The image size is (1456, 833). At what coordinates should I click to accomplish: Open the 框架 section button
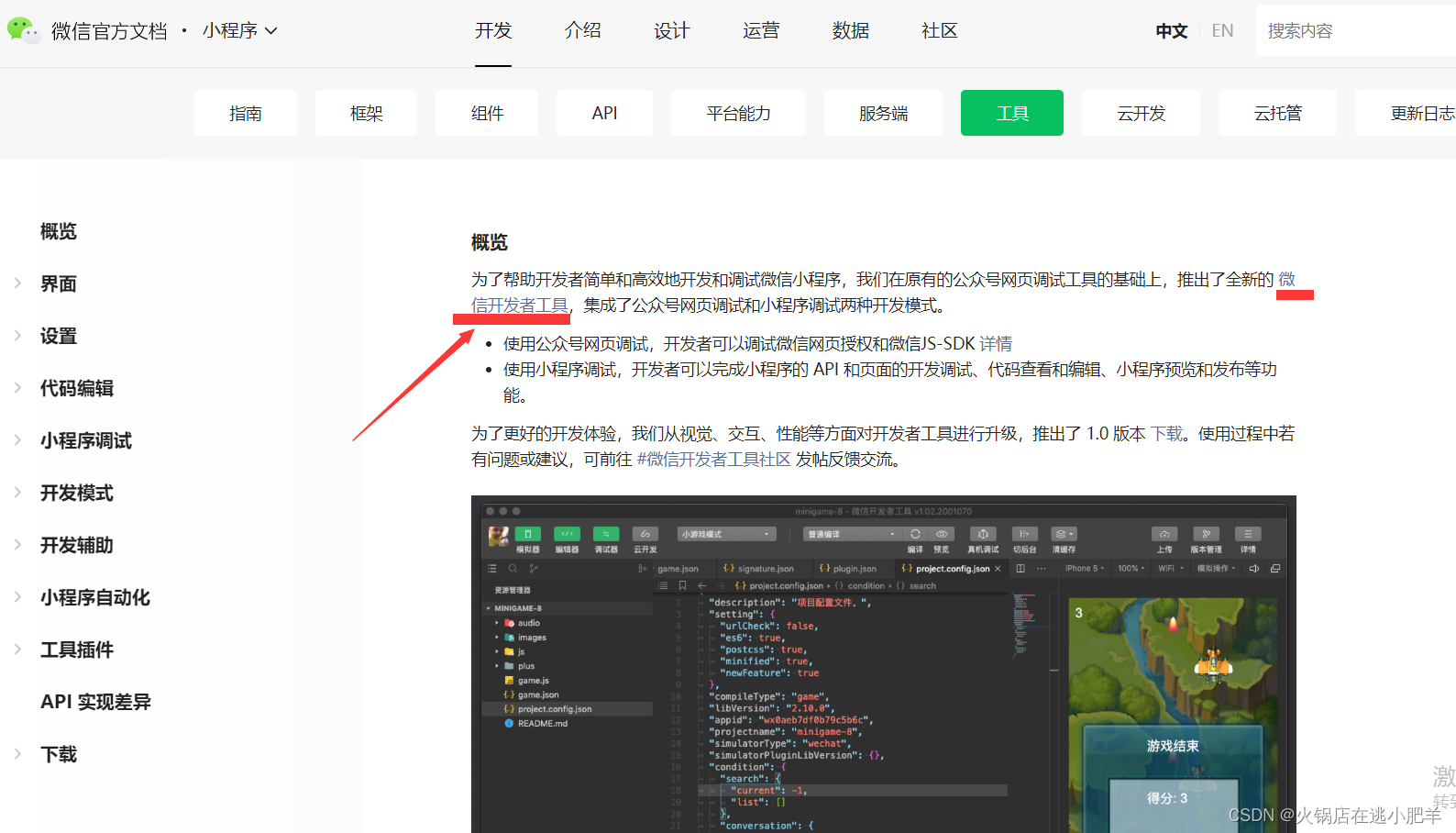[x=366, y=113]
